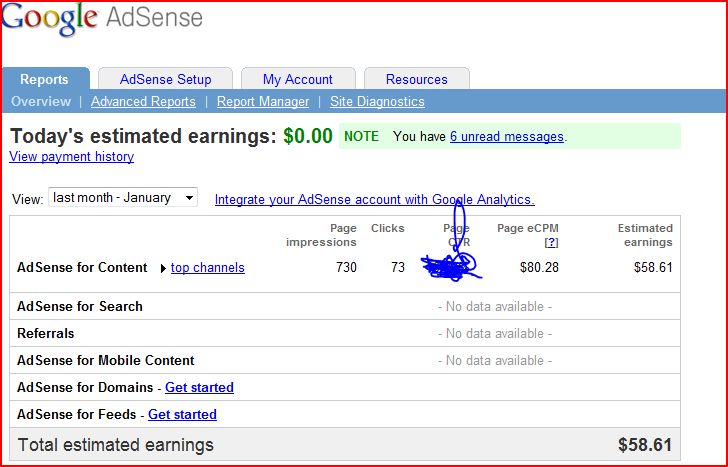Open Advanced Reports

pyautogui.click(x=143, y=101)
